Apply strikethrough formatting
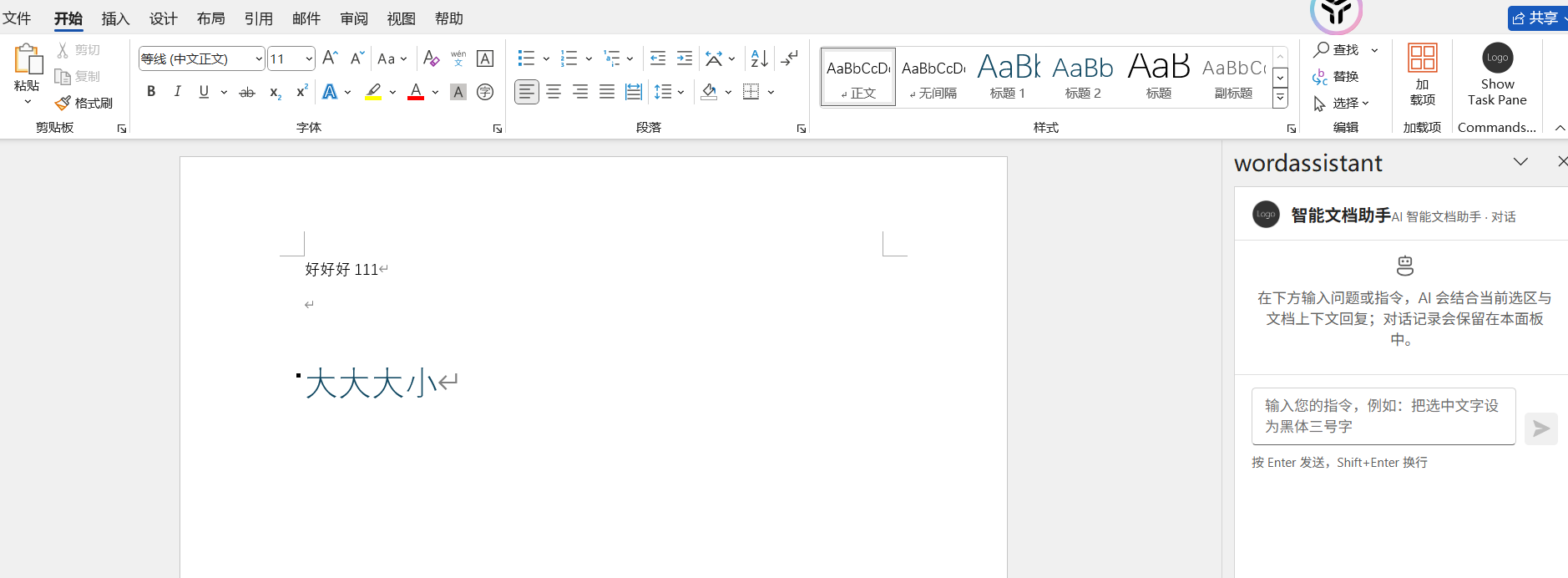 (x=247, y=92)
